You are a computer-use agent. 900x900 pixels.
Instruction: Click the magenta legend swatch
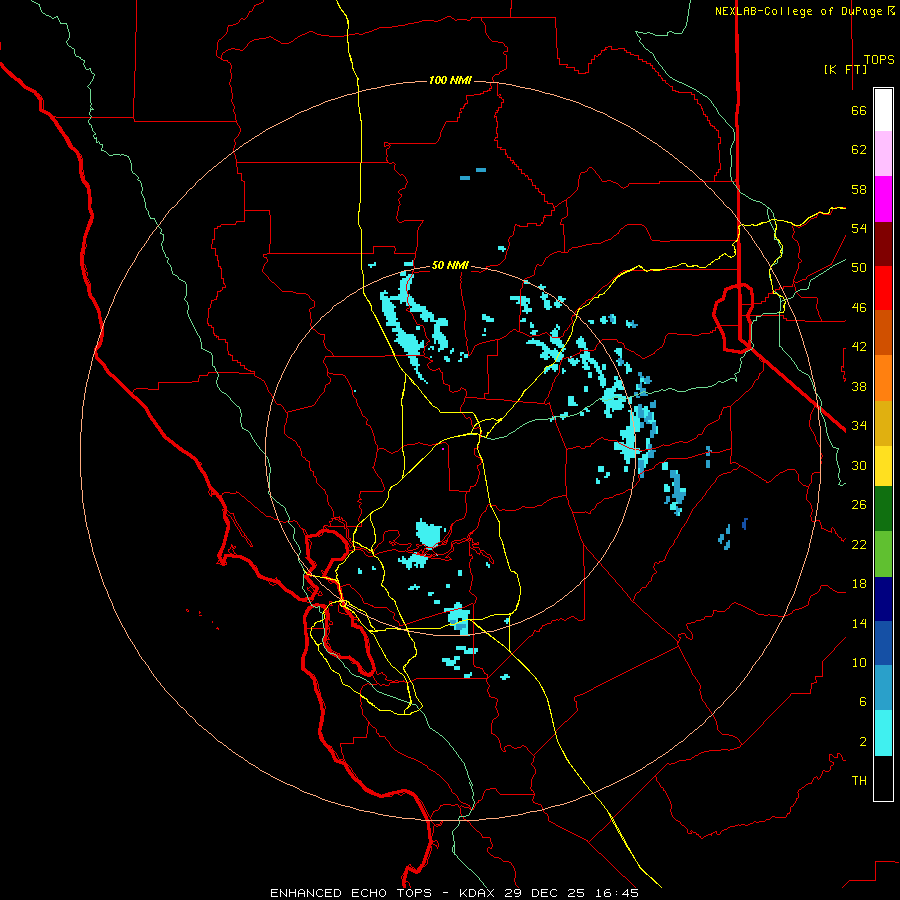883,199
